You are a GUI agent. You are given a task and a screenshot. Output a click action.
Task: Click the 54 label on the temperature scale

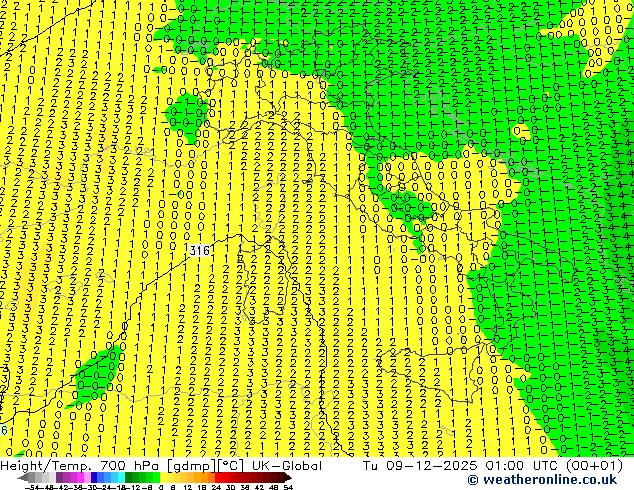point(288,487)
